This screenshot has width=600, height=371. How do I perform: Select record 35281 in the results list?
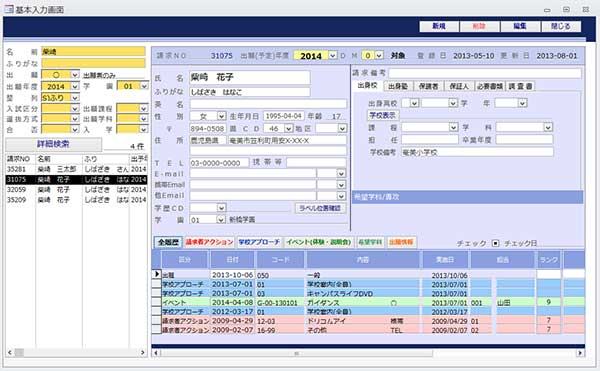76,169
